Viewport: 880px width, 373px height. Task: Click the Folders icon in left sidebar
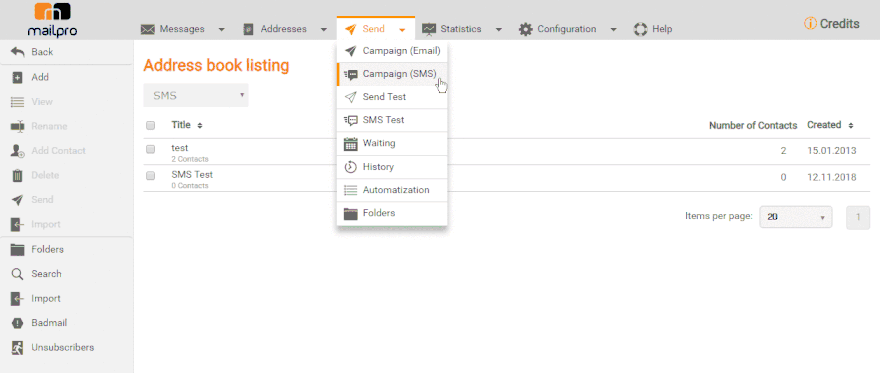pyautogui.click(x=17, y=250)
